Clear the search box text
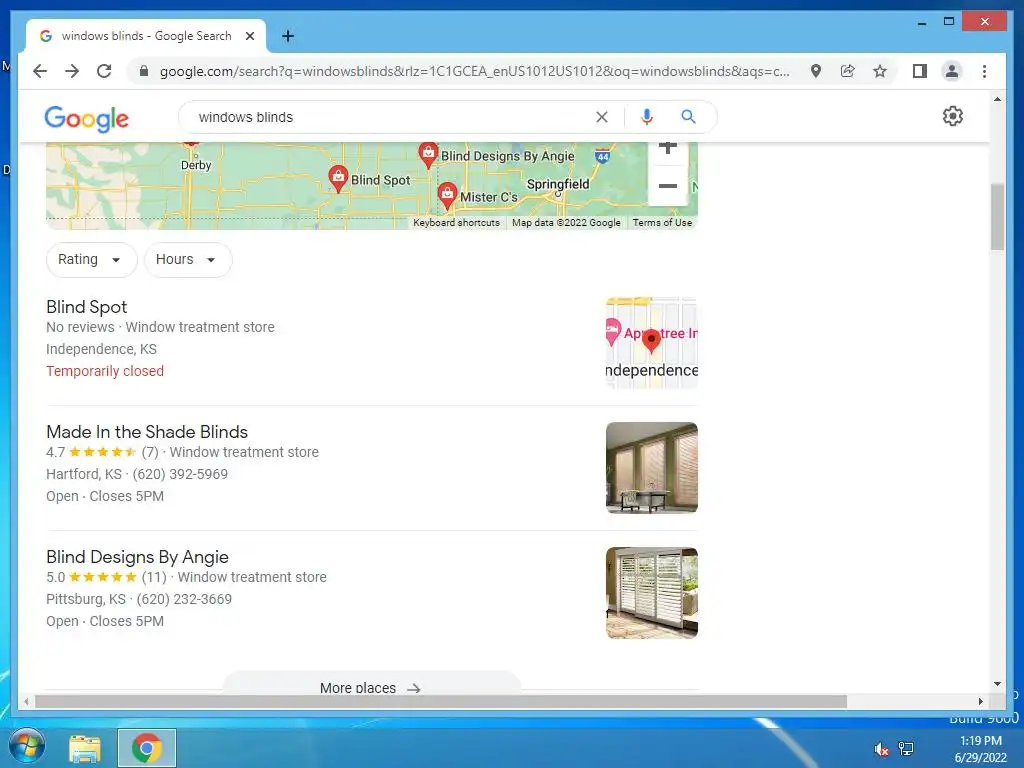The image size is (1024, 768). tap(601, 117)
